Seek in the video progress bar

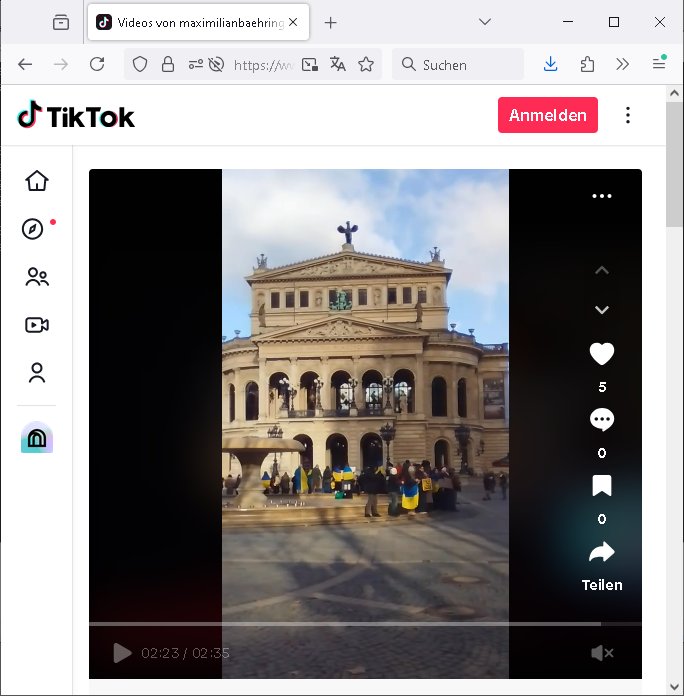pos(365,624)
